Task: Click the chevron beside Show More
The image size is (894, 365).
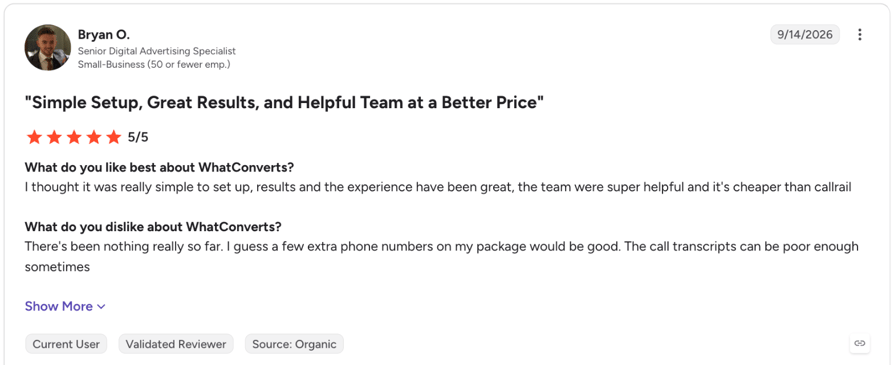Action: [101, 307]
